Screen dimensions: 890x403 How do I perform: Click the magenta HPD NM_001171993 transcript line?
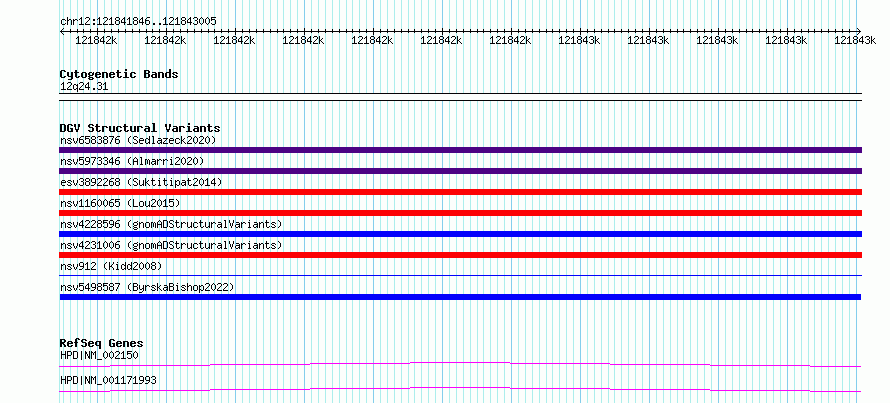[x=460, y=389]
